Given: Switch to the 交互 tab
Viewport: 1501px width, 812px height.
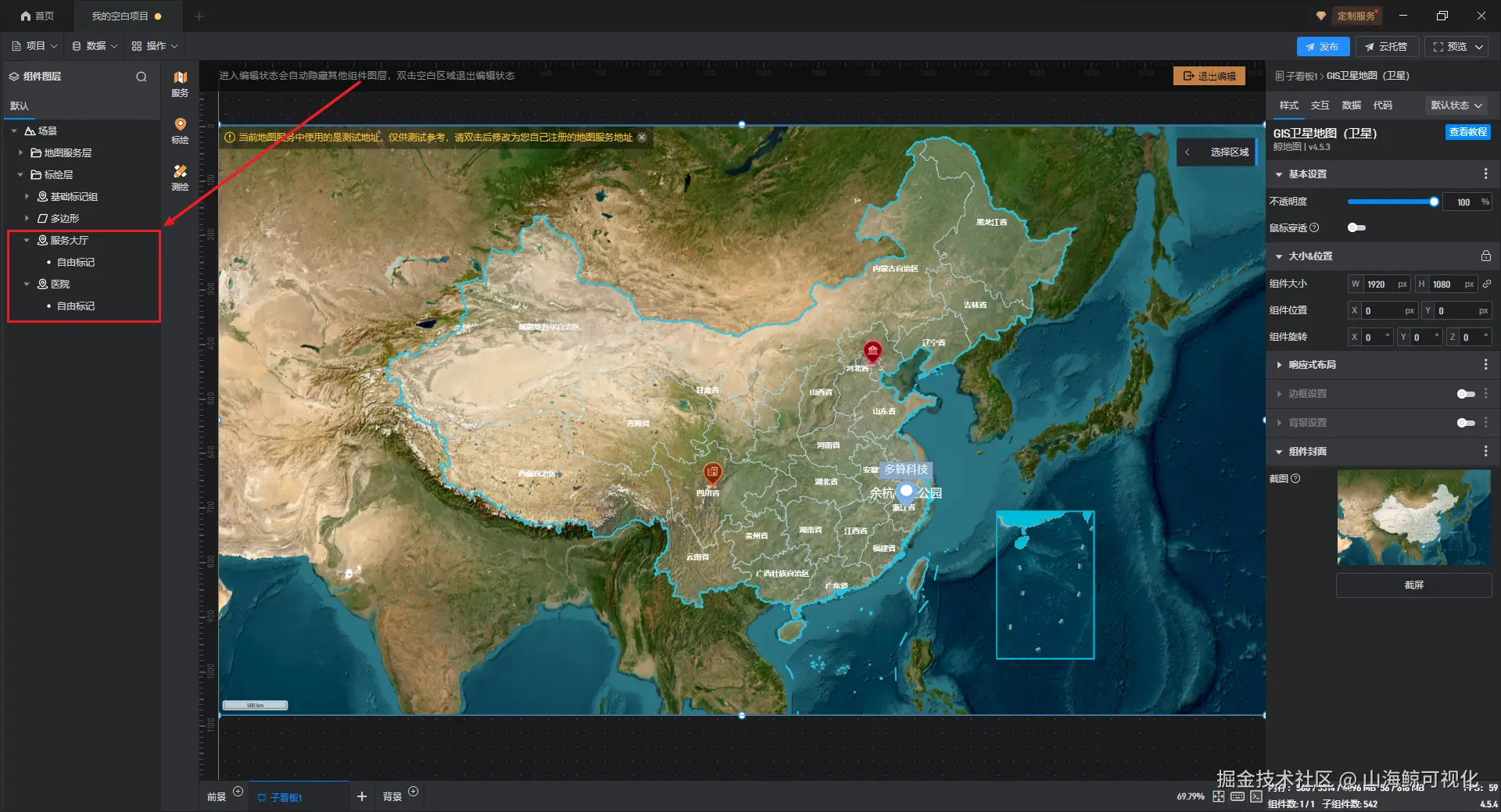Looking at the screenshot, I should pos(1320,106).
